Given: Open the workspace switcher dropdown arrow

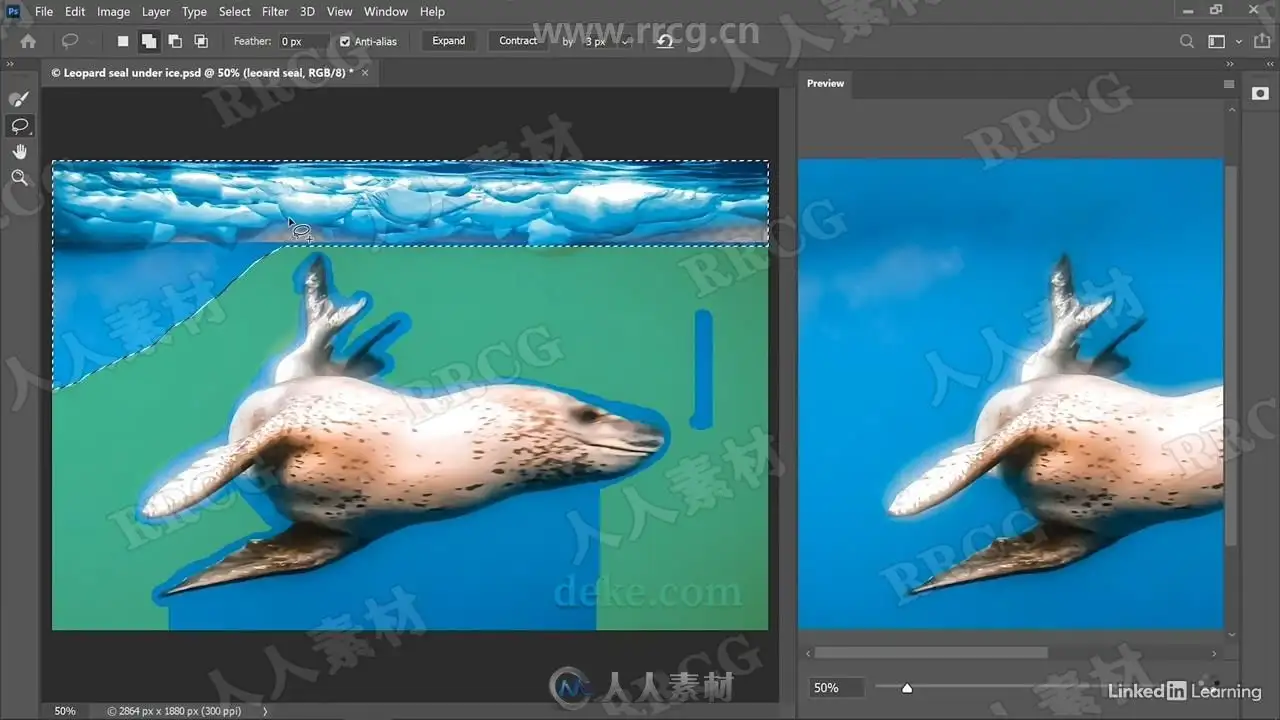Looking at the screenshot, I should 1239,42.
